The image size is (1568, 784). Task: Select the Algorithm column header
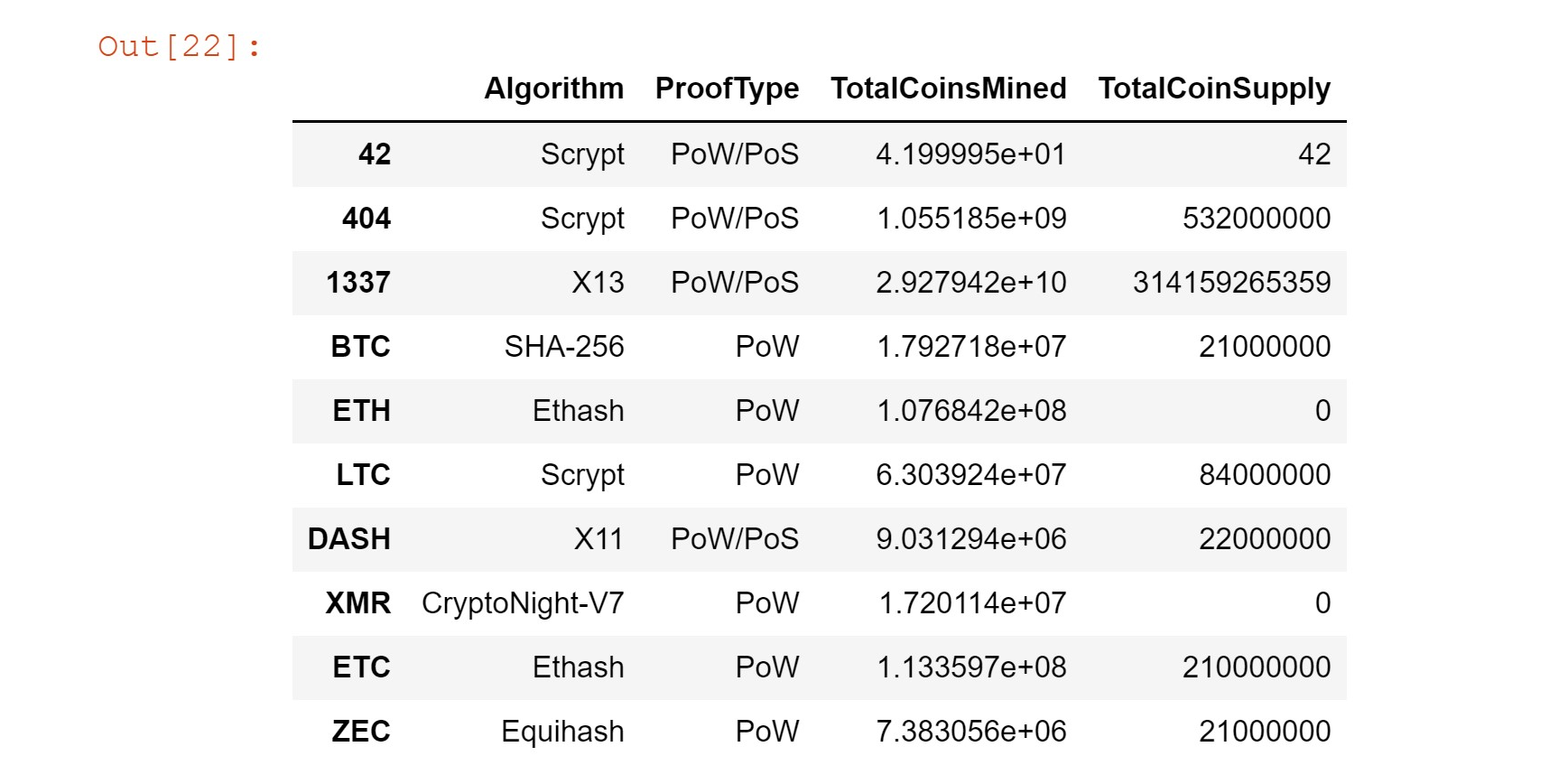click(x=553, y=89)
